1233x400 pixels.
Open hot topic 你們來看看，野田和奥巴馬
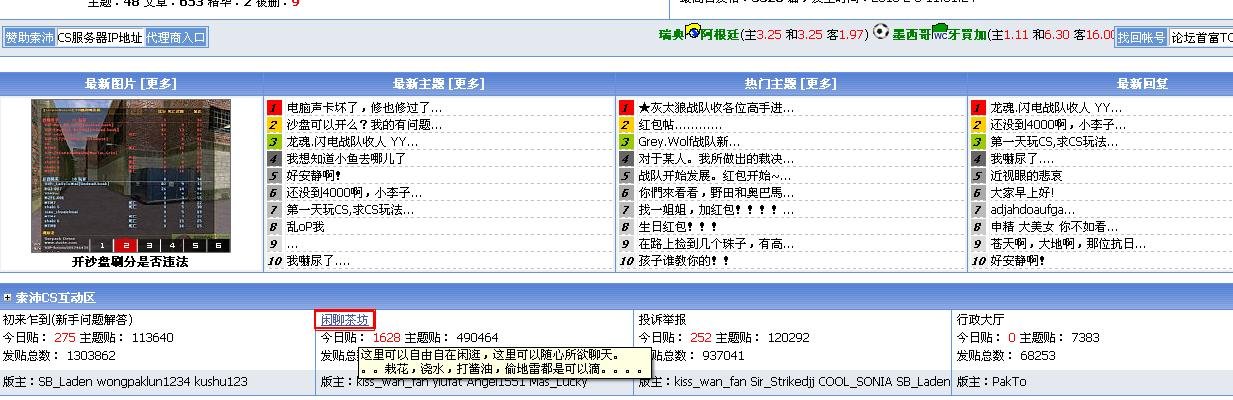pos(716,193)
